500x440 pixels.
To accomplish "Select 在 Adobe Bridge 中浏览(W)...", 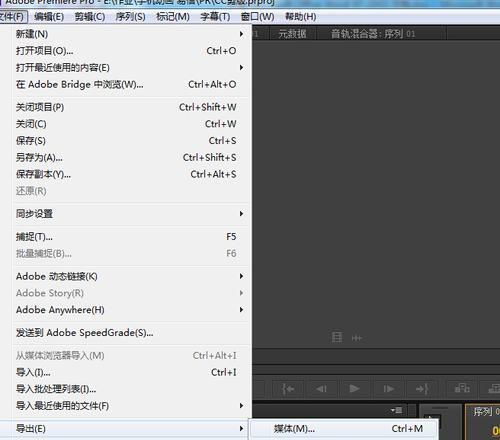I will (x=130, y=84).
